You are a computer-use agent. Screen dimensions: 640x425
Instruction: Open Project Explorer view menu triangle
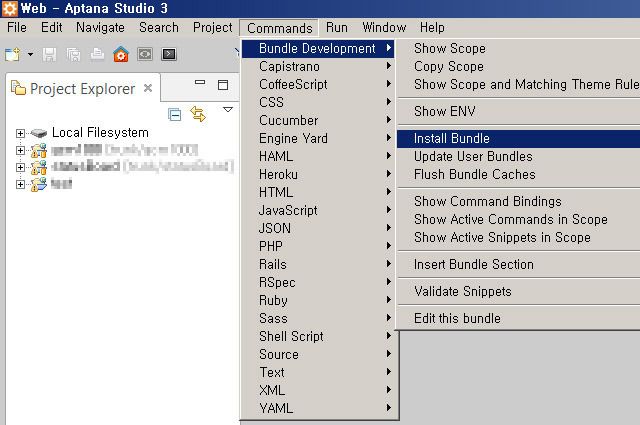(x=228, y=110)
